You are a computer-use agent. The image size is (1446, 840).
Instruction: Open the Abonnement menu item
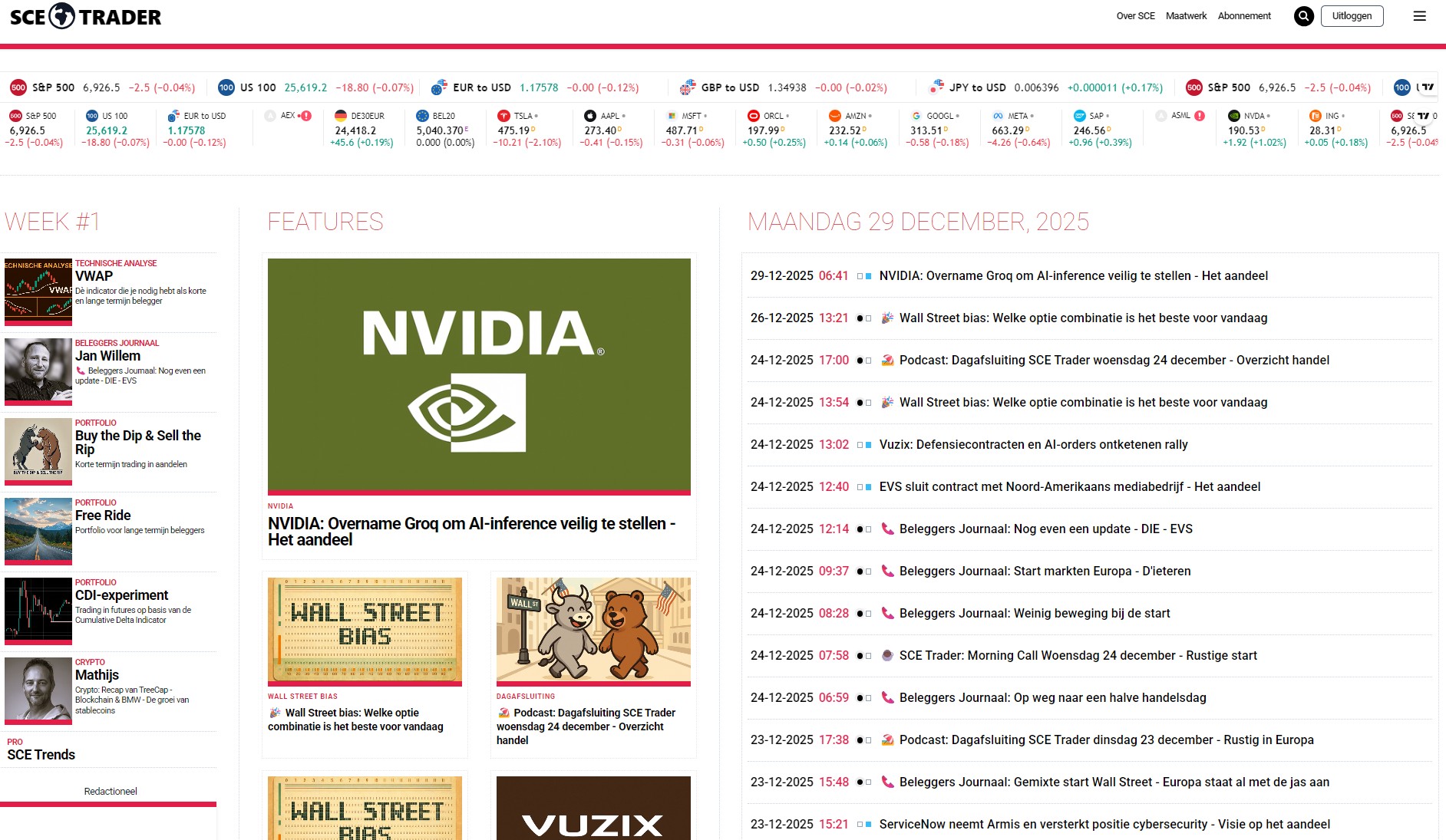[1244, 16]
